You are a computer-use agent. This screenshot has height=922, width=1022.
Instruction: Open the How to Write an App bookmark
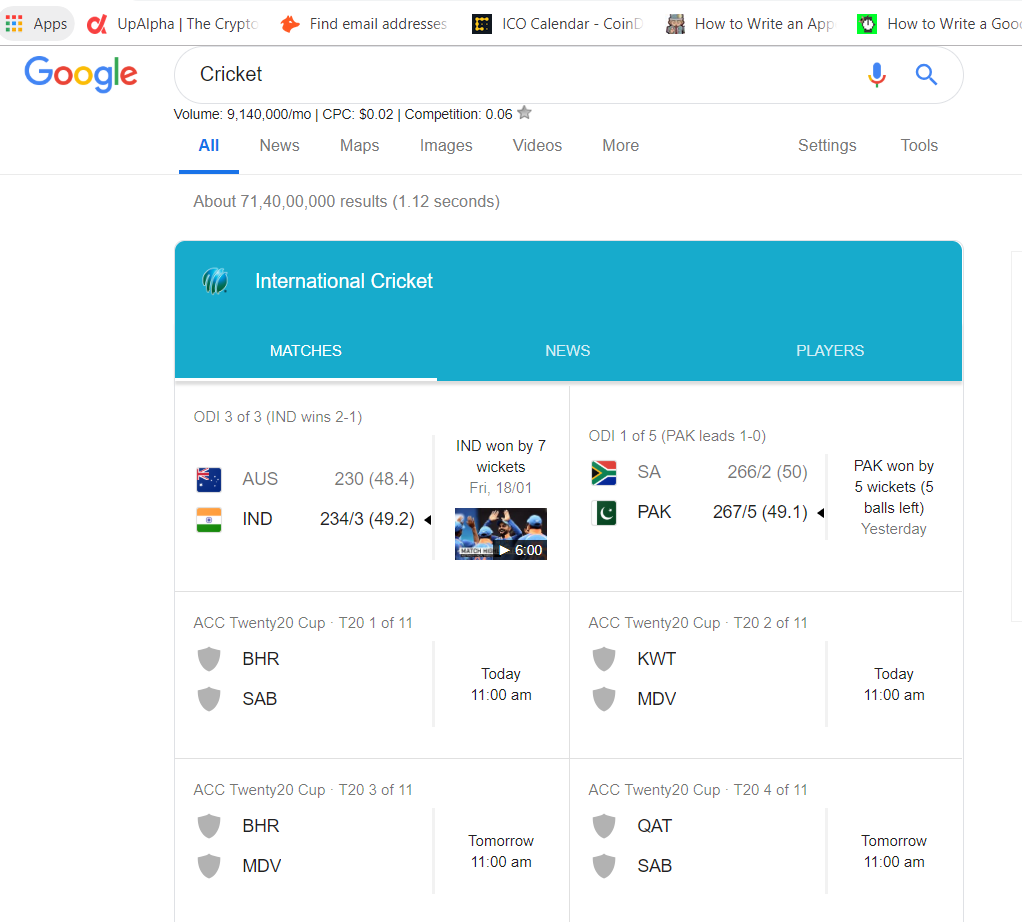[x=750, y=24]
